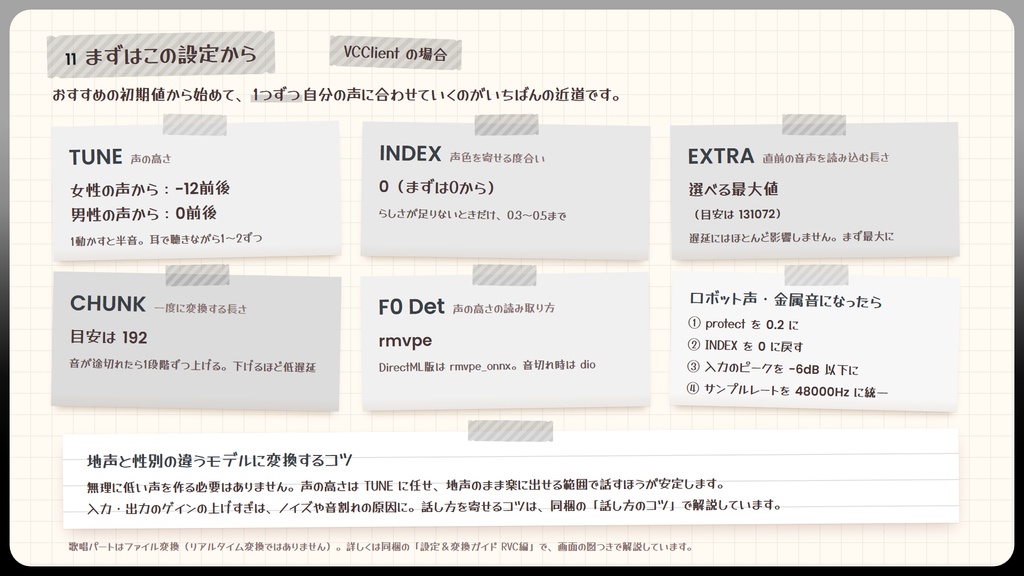Click '目安は 192' text
1024x576 pixels.
(x=109, y=337)
